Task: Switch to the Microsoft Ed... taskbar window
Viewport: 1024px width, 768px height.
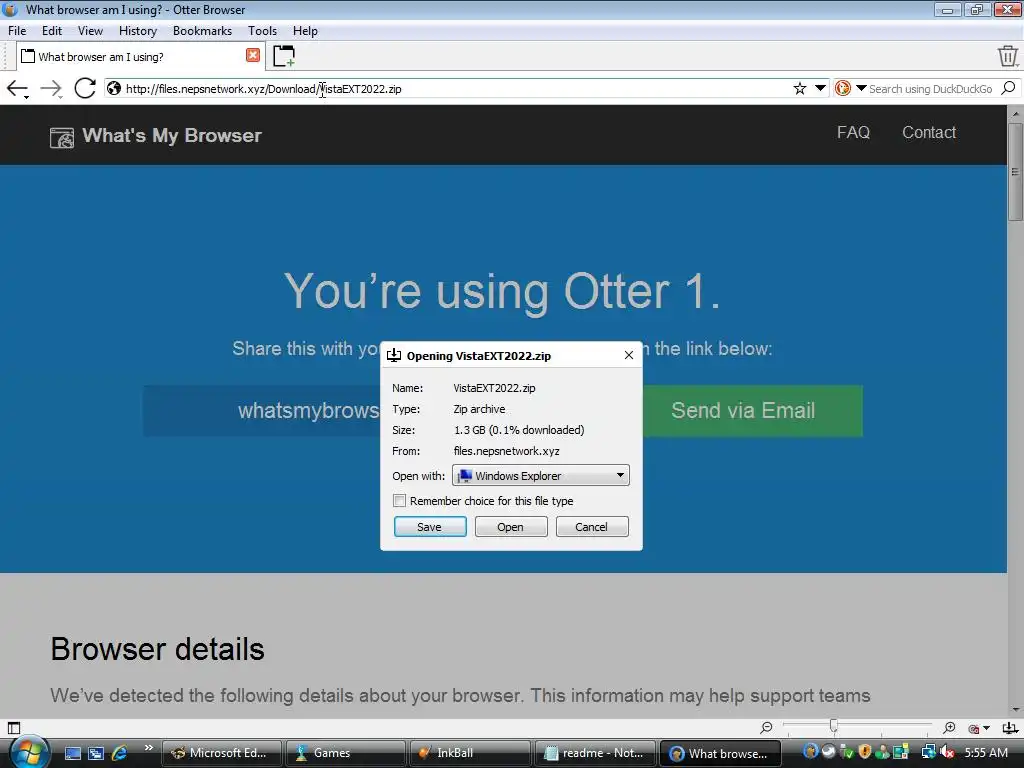Action: click(222, 753)
